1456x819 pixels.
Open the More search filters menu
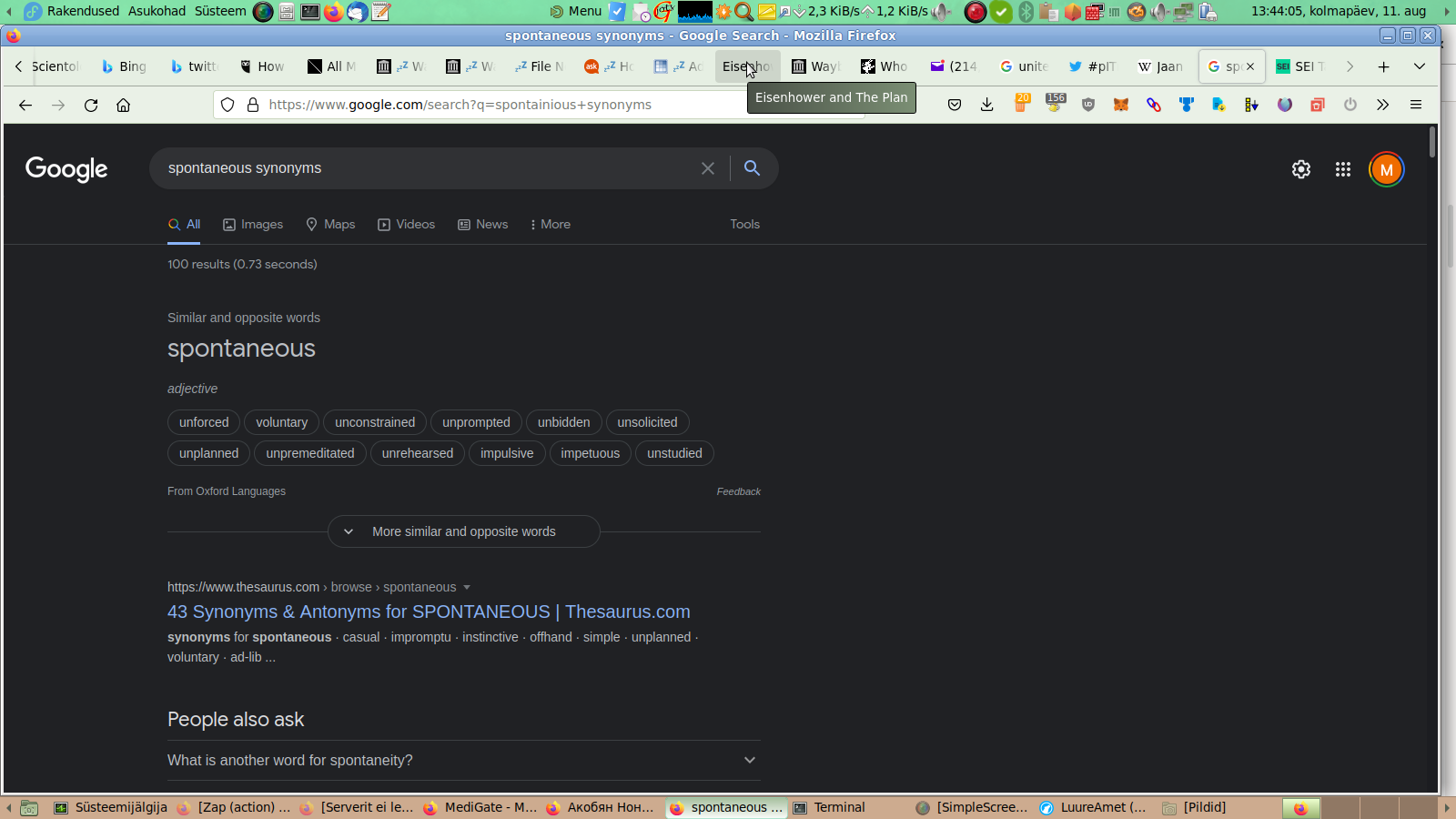point(551,224)
